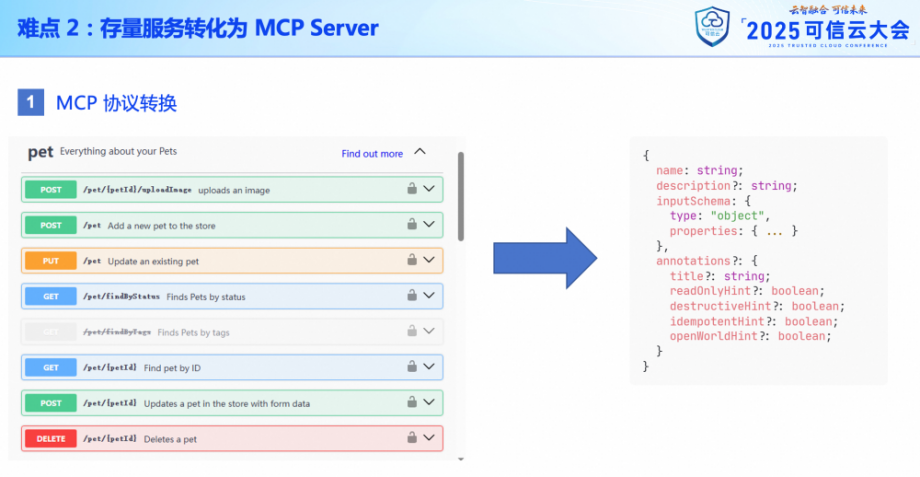This screenshot has width=920, height=477.
Task: Click the greyed GET badge for findByTags
Action: pyautogui.click(x=51, y=332)
